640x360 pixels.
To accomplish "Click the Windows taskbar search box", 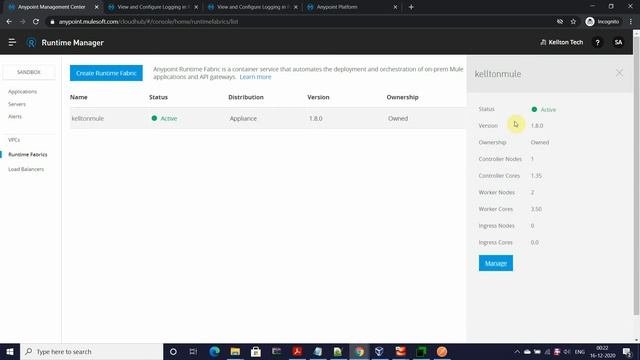I will tap(91, 351).
